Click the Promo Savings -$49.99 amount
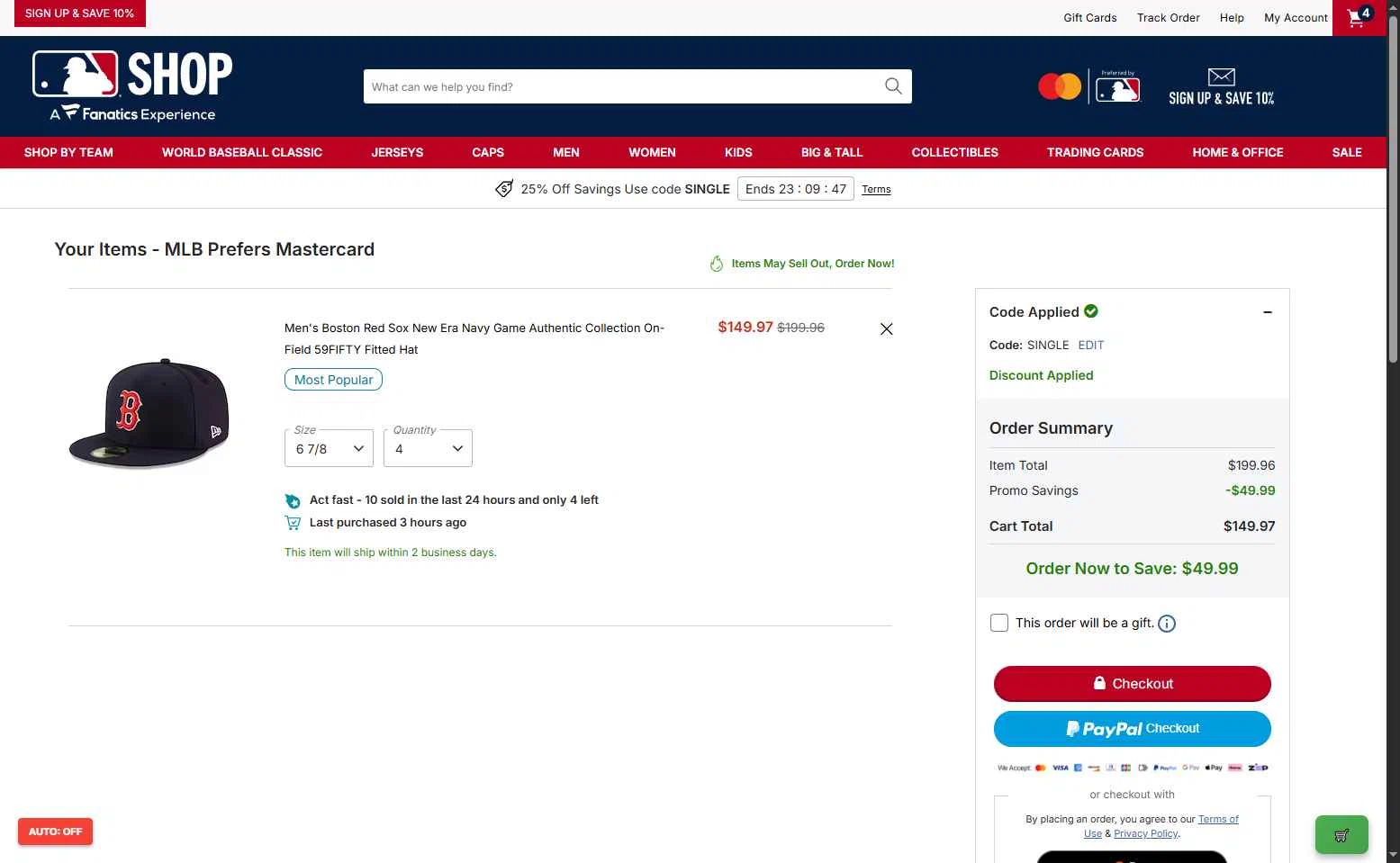 1250,491
